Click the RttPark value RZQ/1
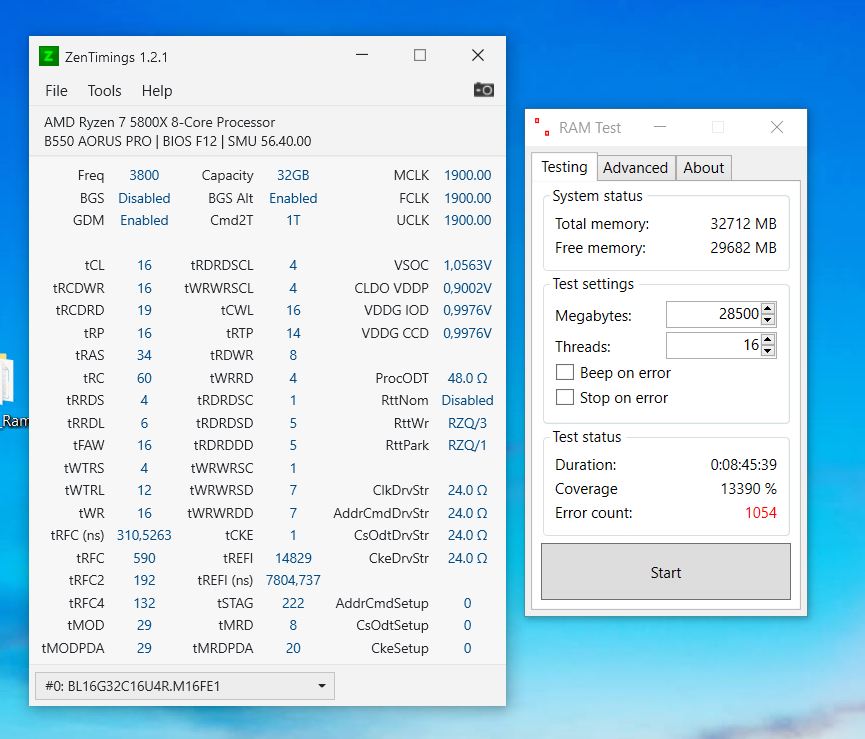 point(467,445)
